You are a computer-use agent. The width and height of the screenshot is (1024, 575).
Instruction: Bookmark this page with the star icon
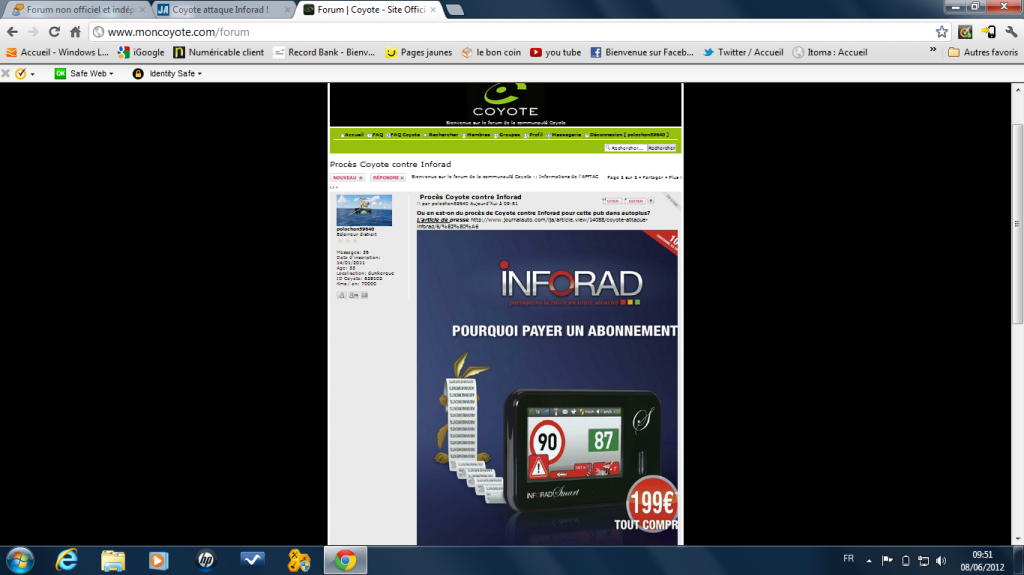click(x=941, y=32)
